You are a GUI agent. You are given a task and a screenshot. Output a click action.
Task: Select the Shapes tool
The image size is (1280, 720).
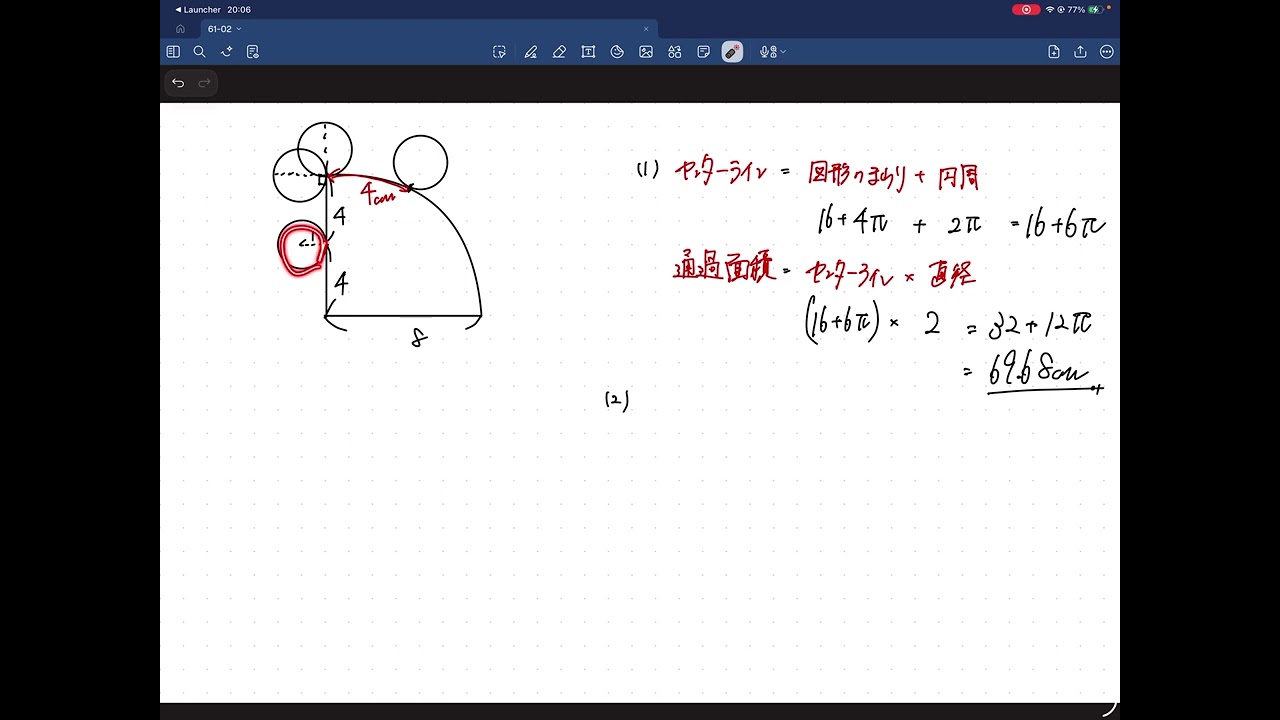point(617,52)
